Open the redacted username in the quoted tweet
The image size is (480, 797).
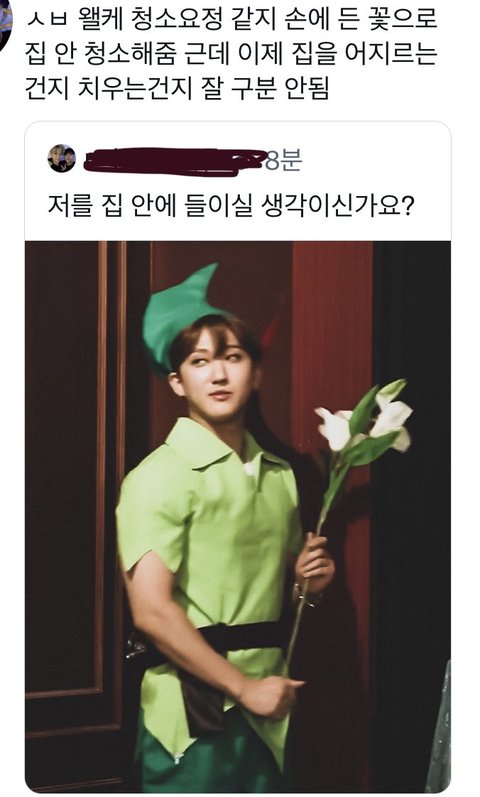click(x=174, y=161)
